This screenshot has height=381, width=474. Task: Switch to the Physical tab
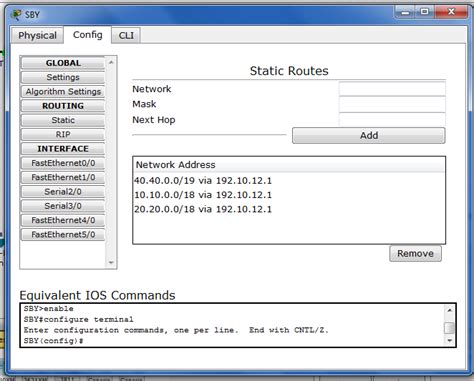pyautogui.click(x=37, y=35)
